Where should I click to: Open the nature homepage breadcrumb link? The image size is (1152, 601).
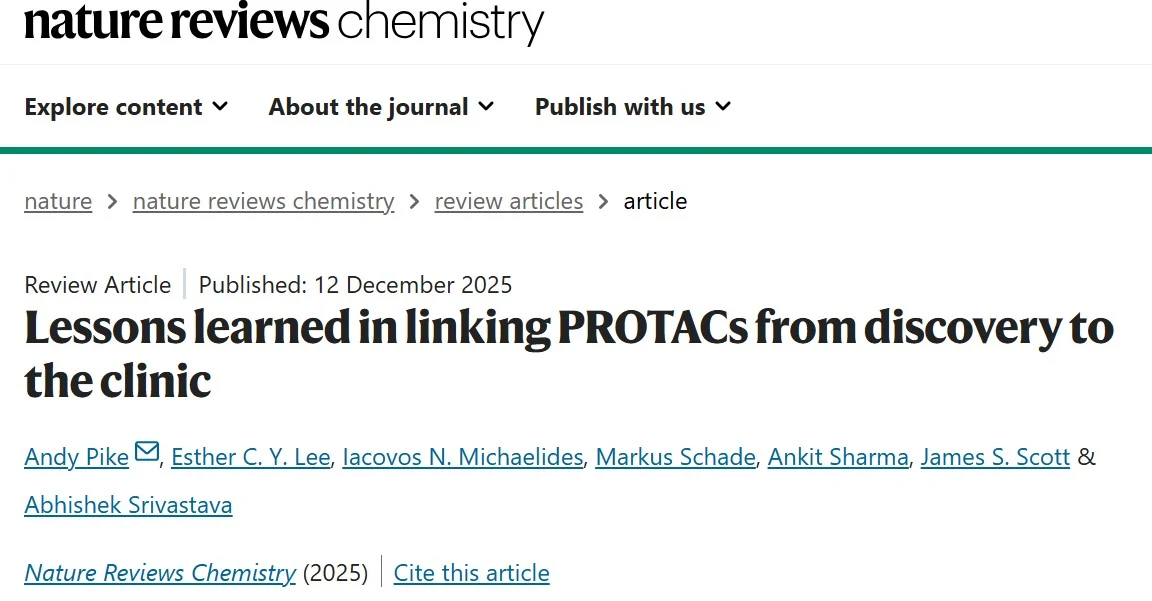pos(57,201)
